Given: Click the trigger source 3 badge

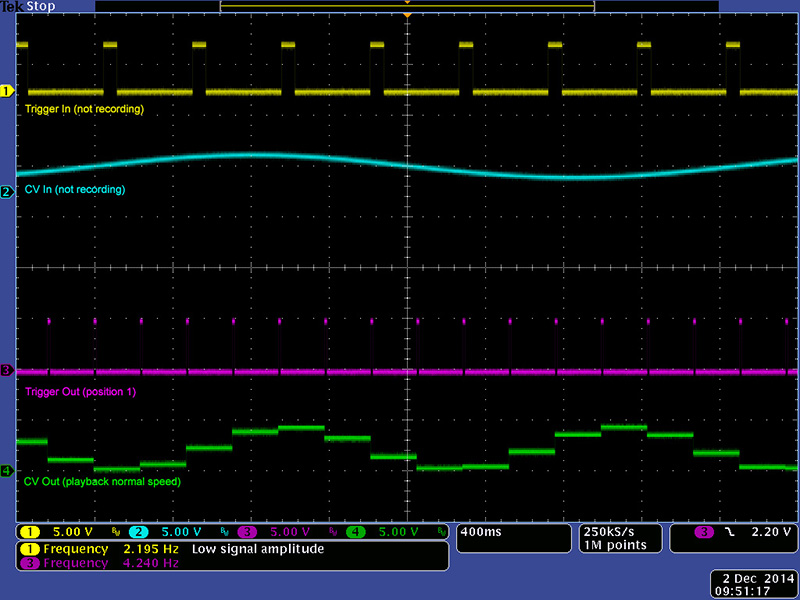Looking at the screenshot, I should 703,532.
